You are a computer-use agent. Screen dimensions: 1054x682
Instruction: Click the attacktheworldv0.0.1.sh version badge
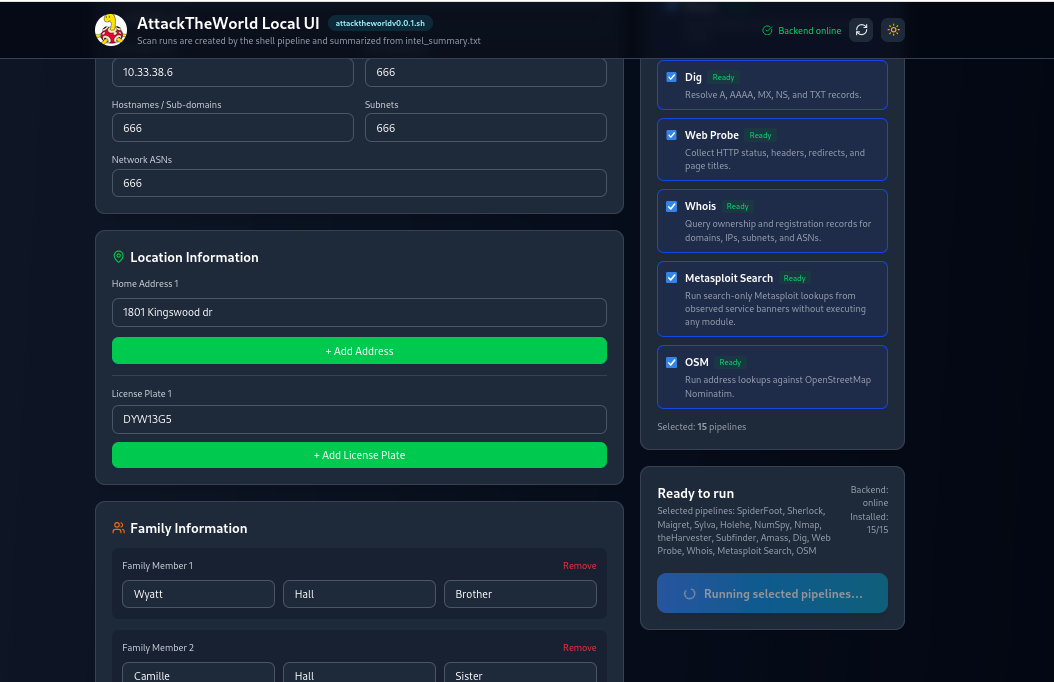point(380,23)
